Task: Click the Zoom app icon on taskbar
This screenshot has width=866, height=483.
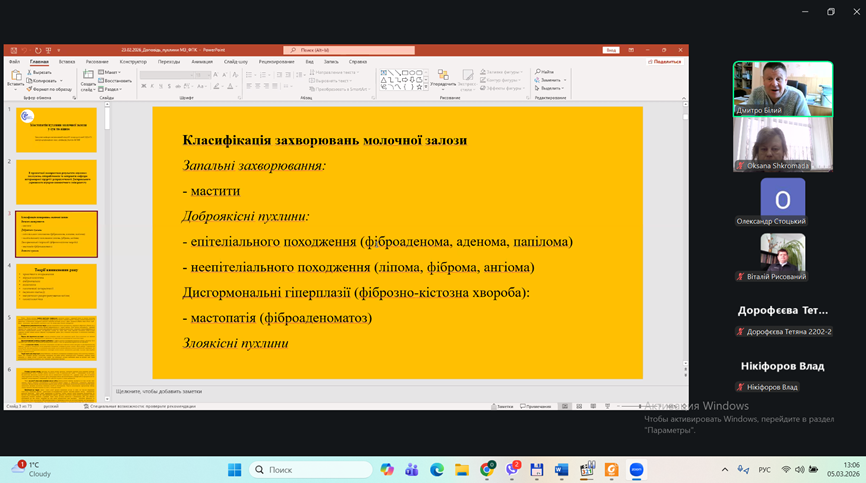Action: 637,469
